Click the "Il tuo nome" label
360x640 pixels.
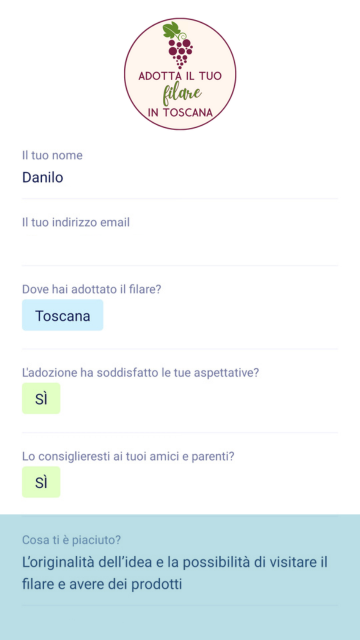[52, 156]
